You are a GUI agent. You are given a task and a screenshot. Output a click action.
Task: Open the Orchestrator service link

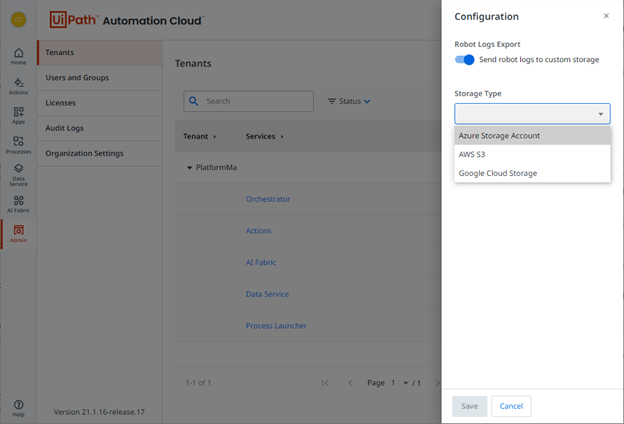(268, 199)
